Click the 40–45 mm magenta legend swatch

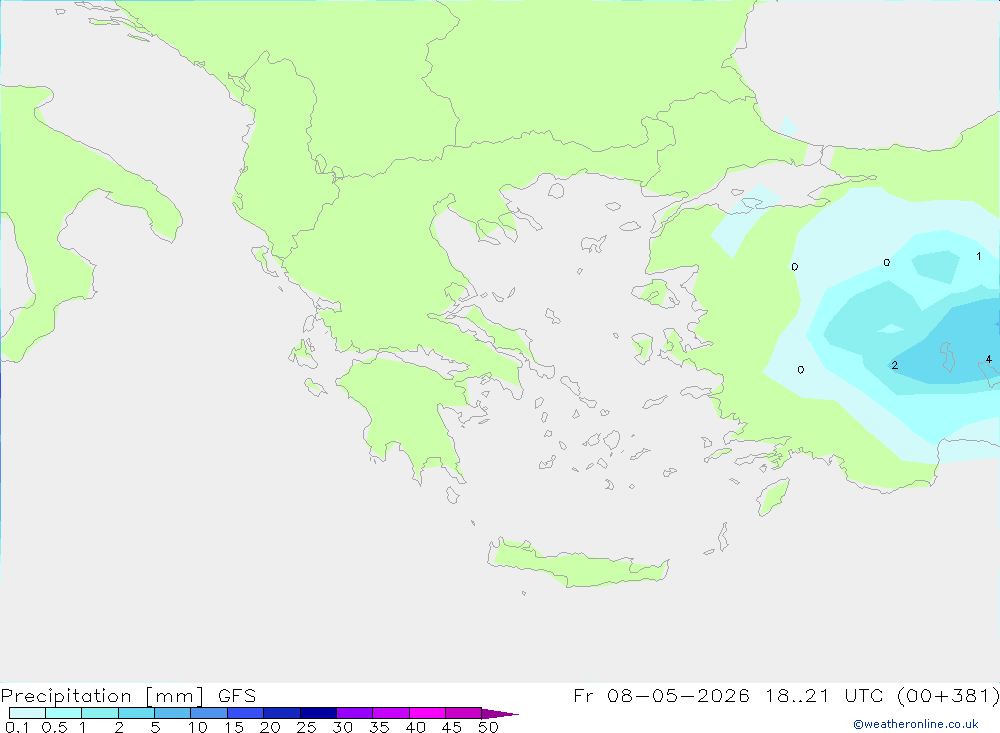click(x=427, y=713)
